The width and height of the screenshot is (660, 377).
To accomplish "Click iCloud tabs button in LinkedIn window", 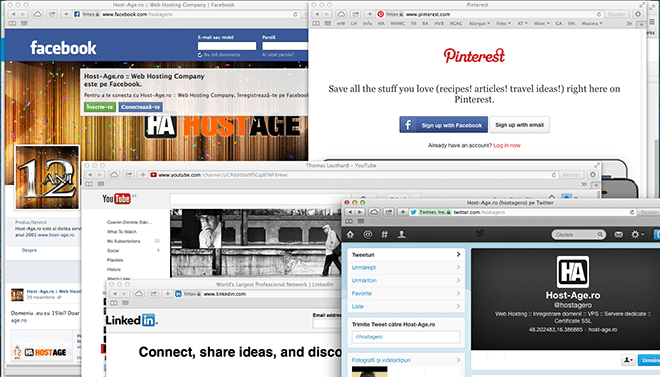I will (x=139, y=294).
